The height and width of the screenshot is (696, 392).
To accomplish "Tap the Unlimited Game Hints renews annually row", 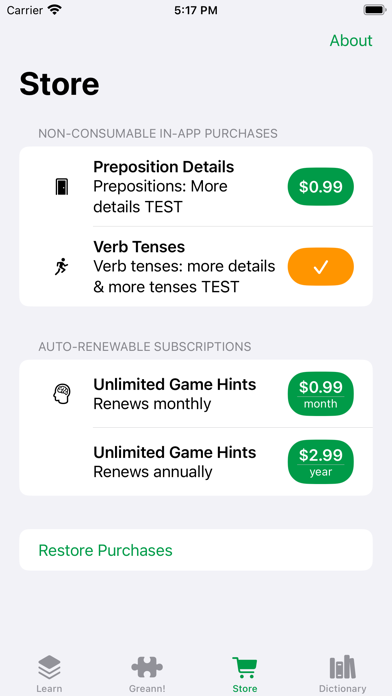I will tap(196, 462).
